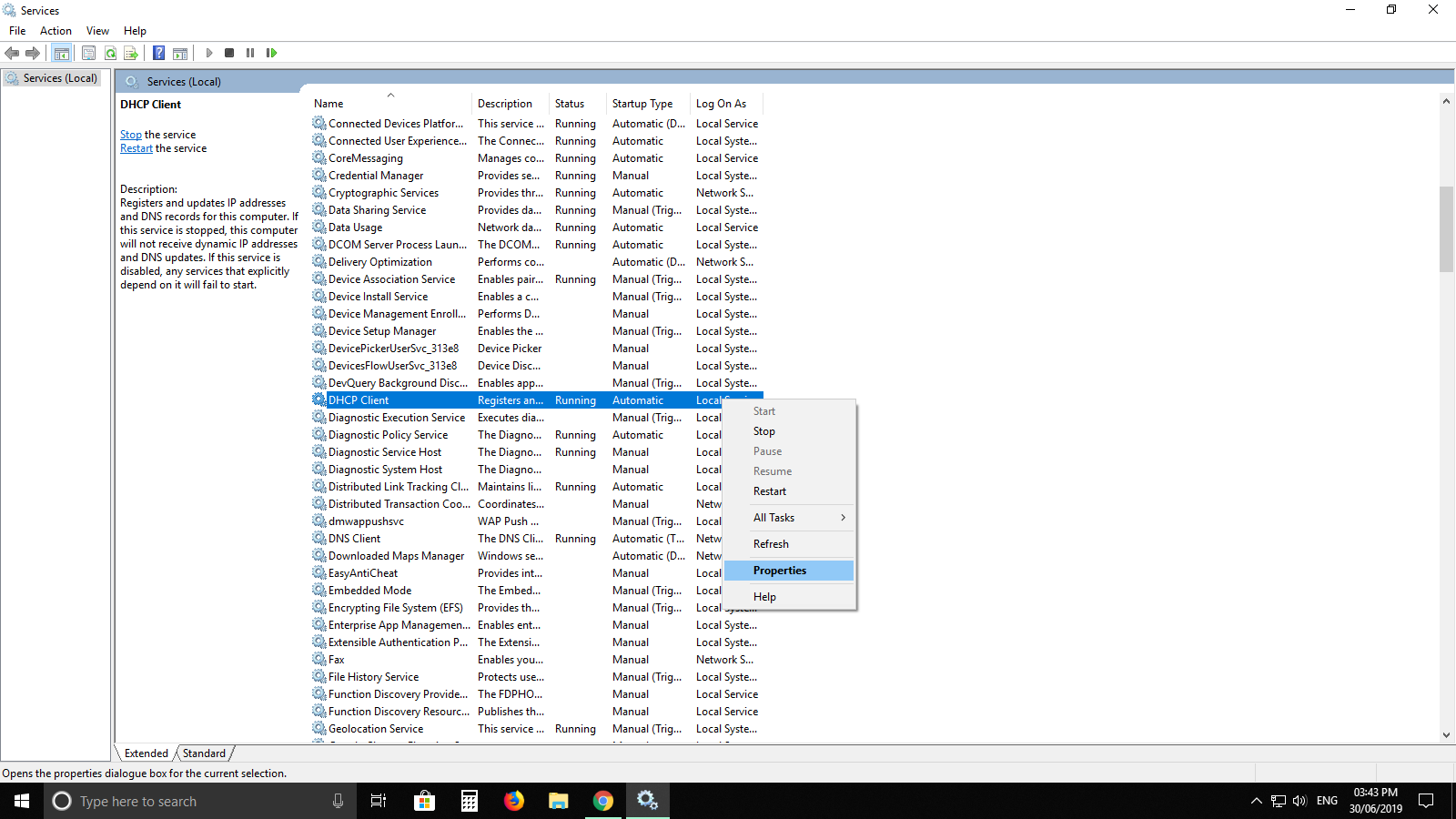1456x819 pixels.
Task: Navigate back with the left arrow icon
Action: pos(12,52)
